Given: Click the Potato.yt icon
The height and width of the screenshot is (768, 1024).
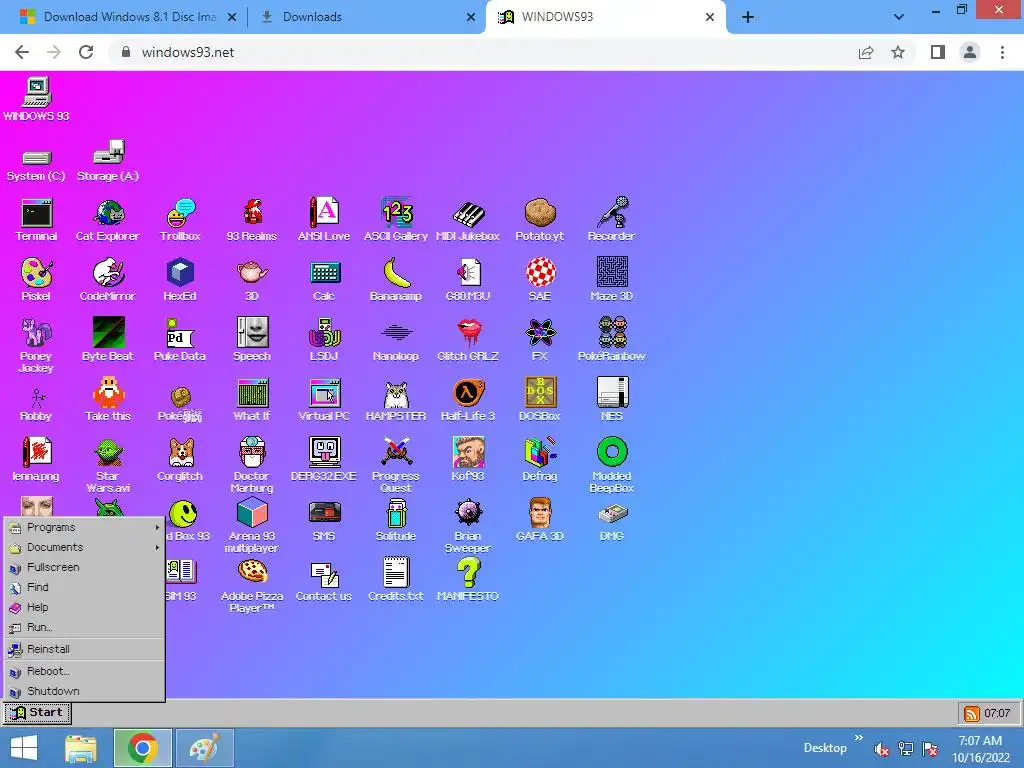Looking at the screenshot, I should pyautogui.click(x=539, y=220).
